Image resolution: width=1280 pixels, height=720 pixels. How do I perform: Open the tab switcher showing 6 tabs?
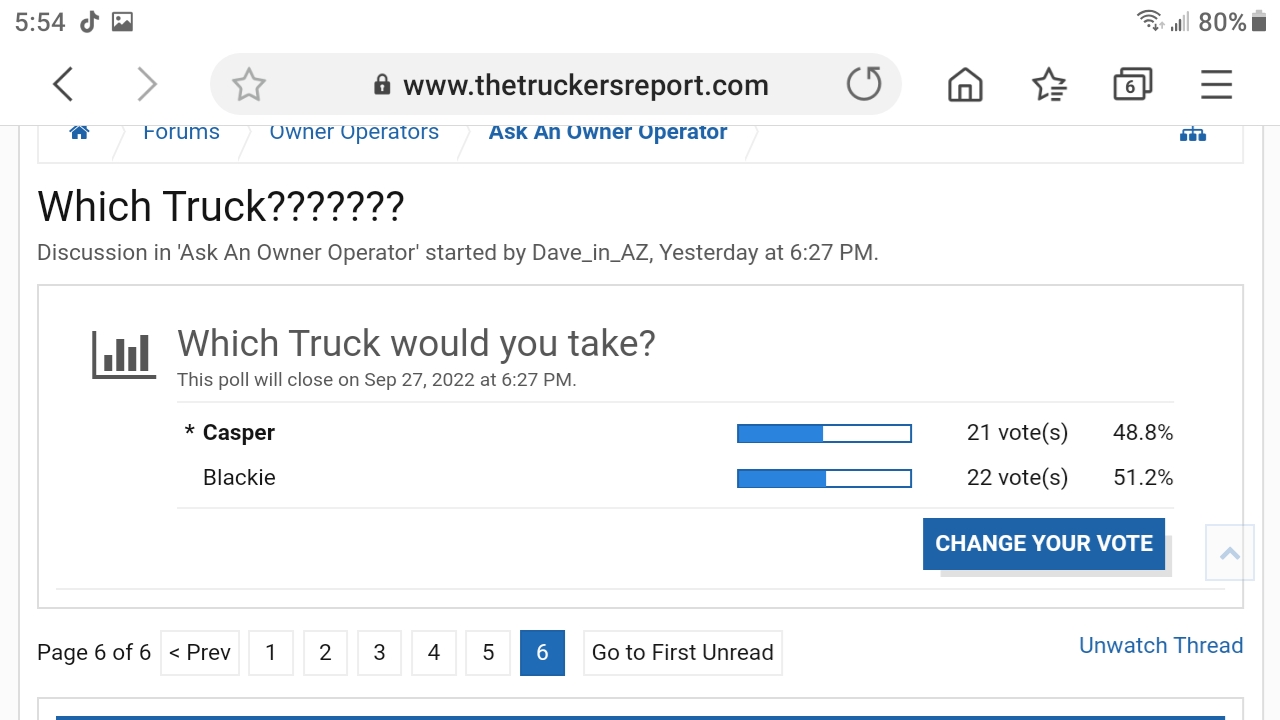[x=1132, y=85]
